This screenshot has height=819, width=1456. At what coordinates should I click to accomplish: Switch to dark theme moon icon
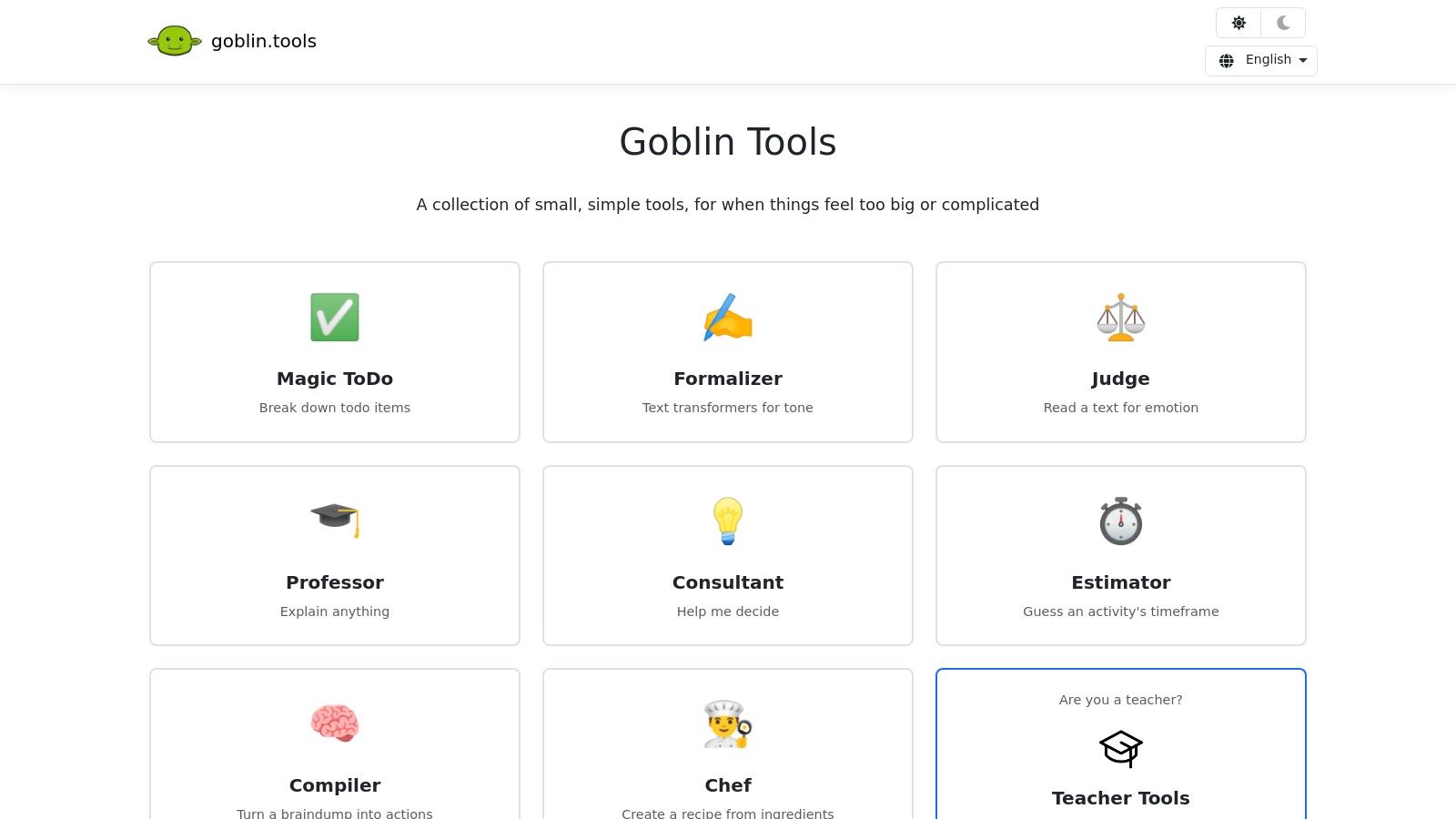coord(1283,23)
